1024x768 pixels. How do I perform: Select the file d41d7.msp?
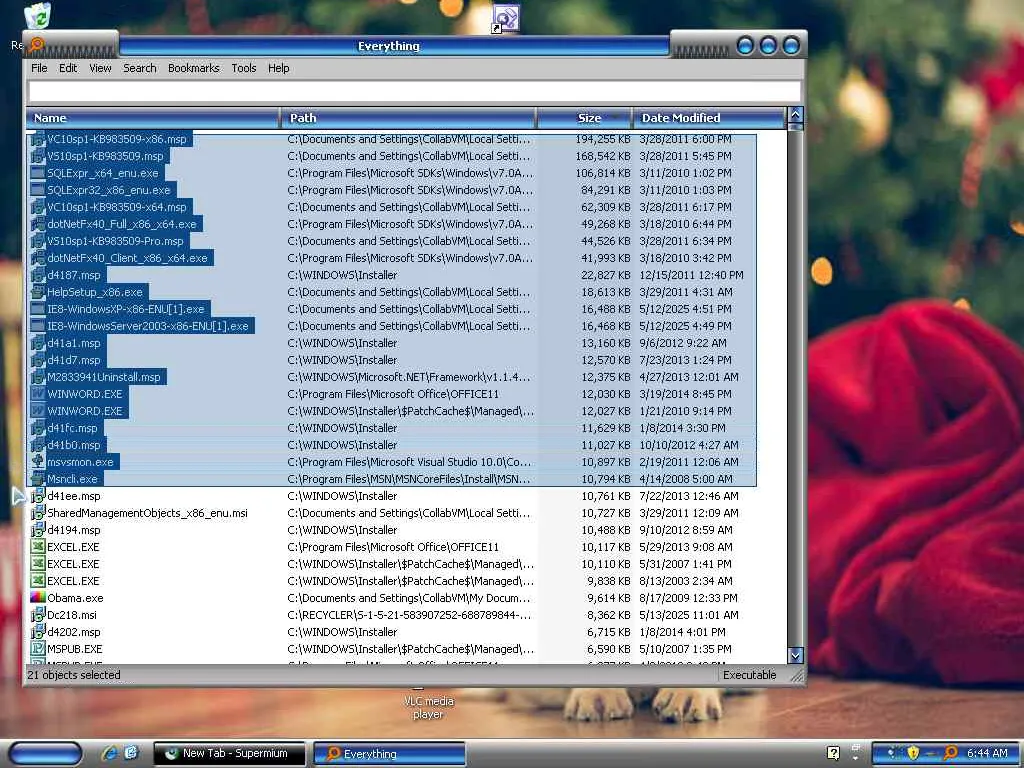pos(74,360)
